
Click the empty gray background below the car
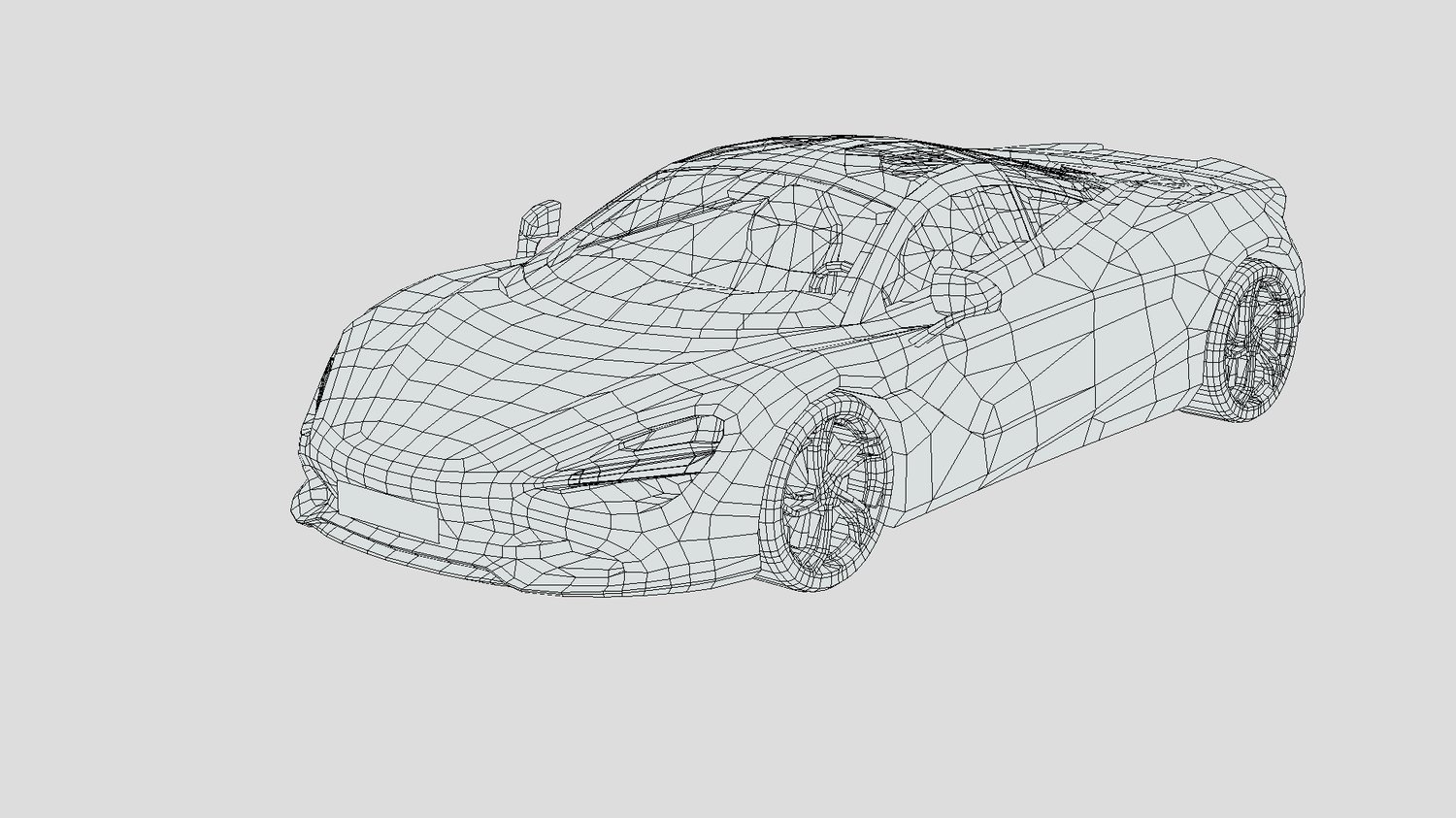tap(728, 708)
